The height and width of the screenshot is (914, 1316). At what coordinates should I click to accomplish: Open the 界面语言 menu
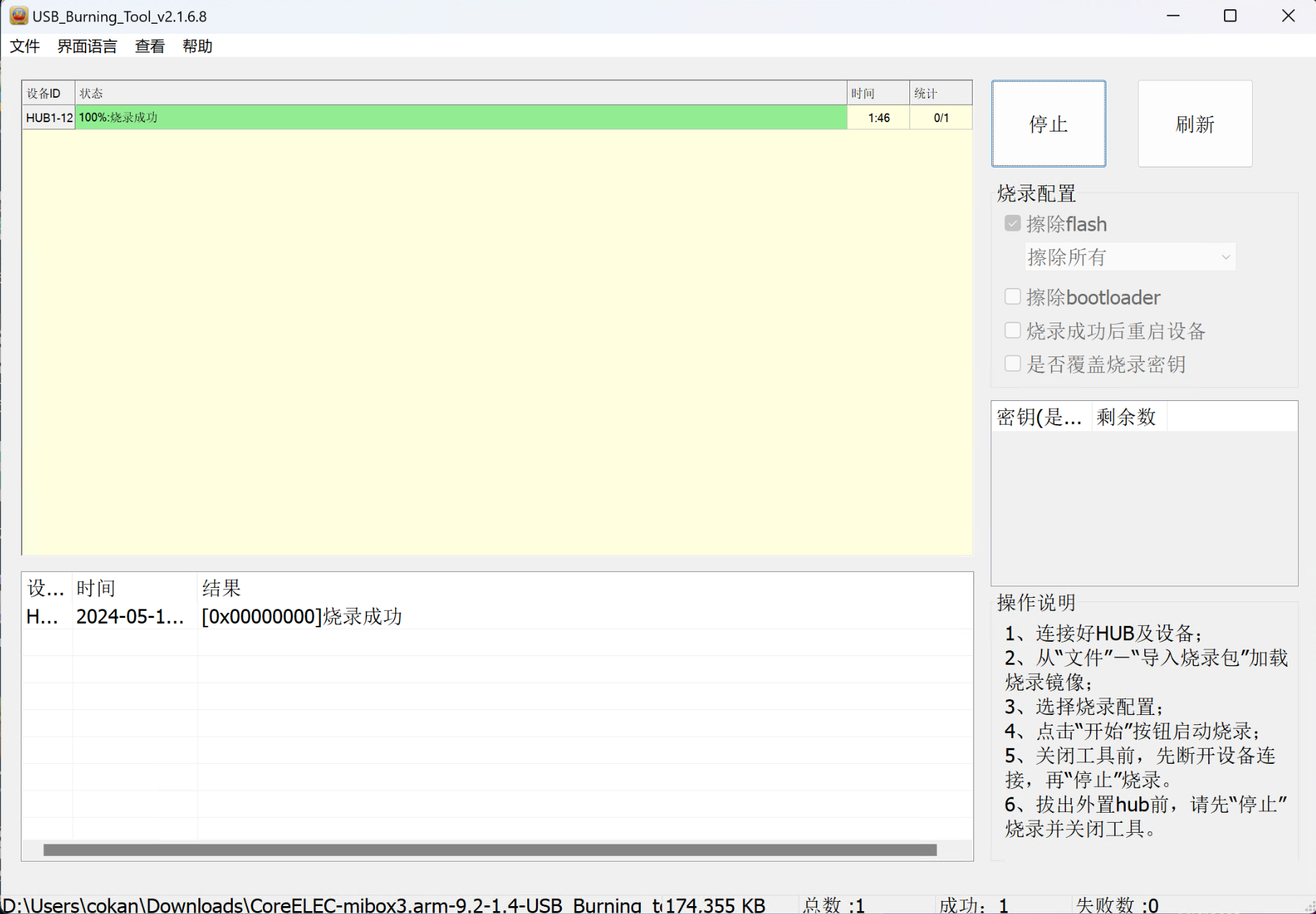pyautogui.click(x=87, y=46)
